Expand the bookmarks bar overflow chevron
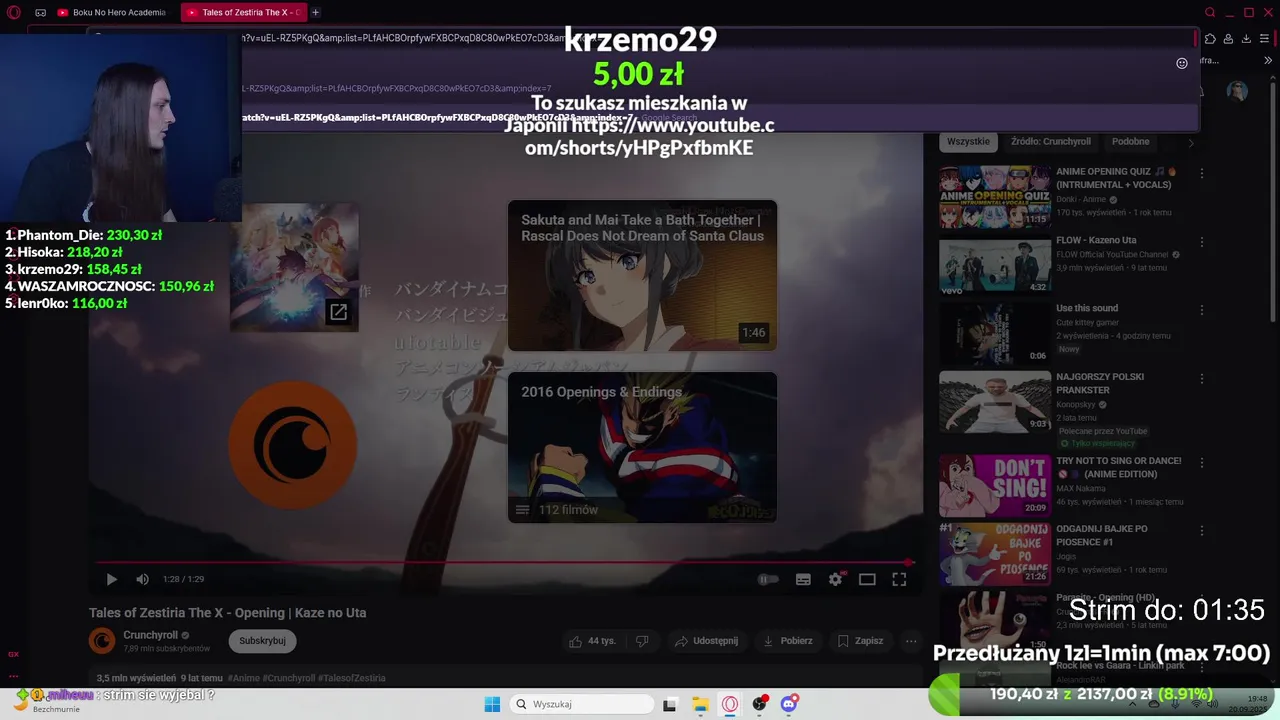Image resolution: width=1280 pixels, height=720 pixels. (1268, 61)
